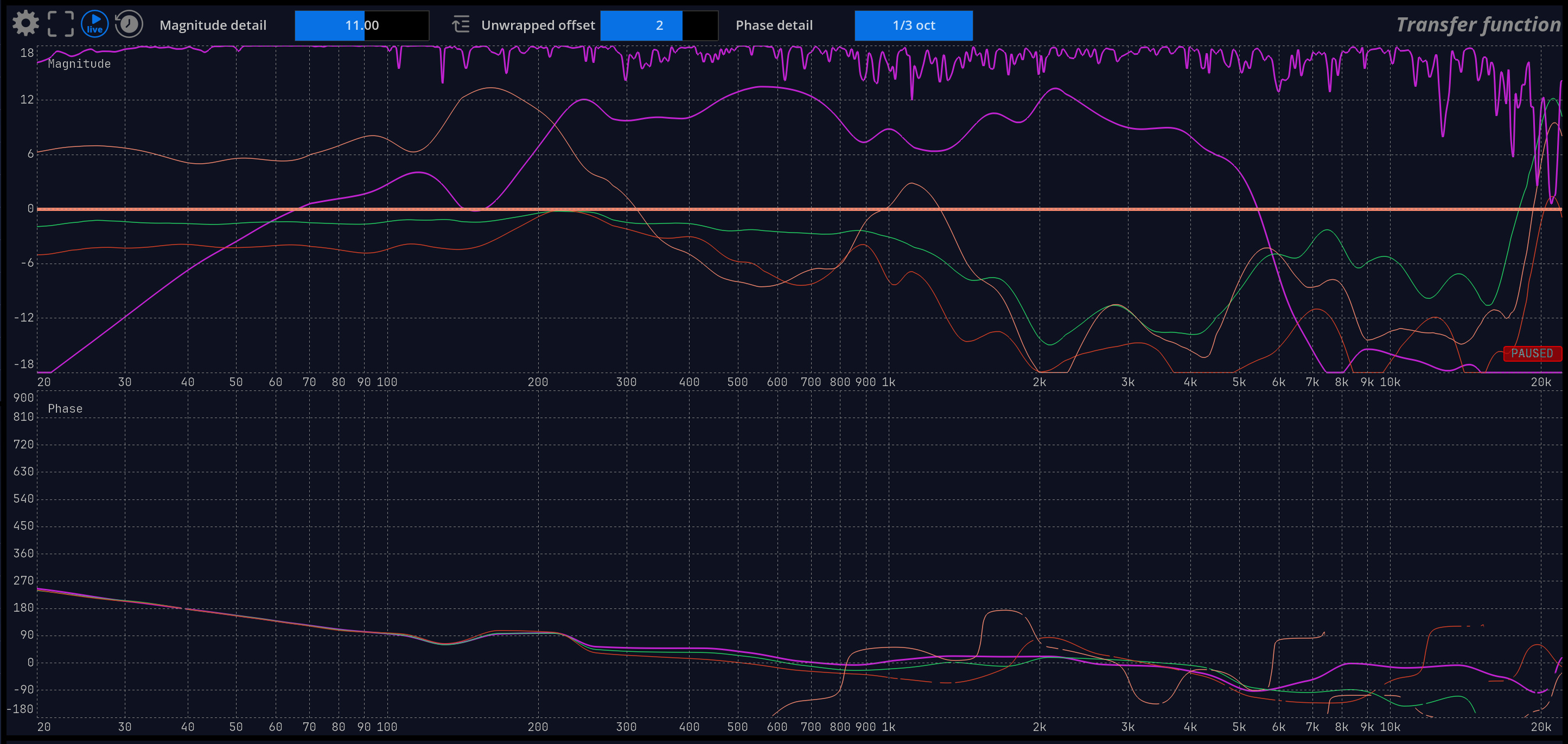The width and height of the screenshot is (1568, 744).
Task: Click the Phase detail label
Action: point(774,25)
